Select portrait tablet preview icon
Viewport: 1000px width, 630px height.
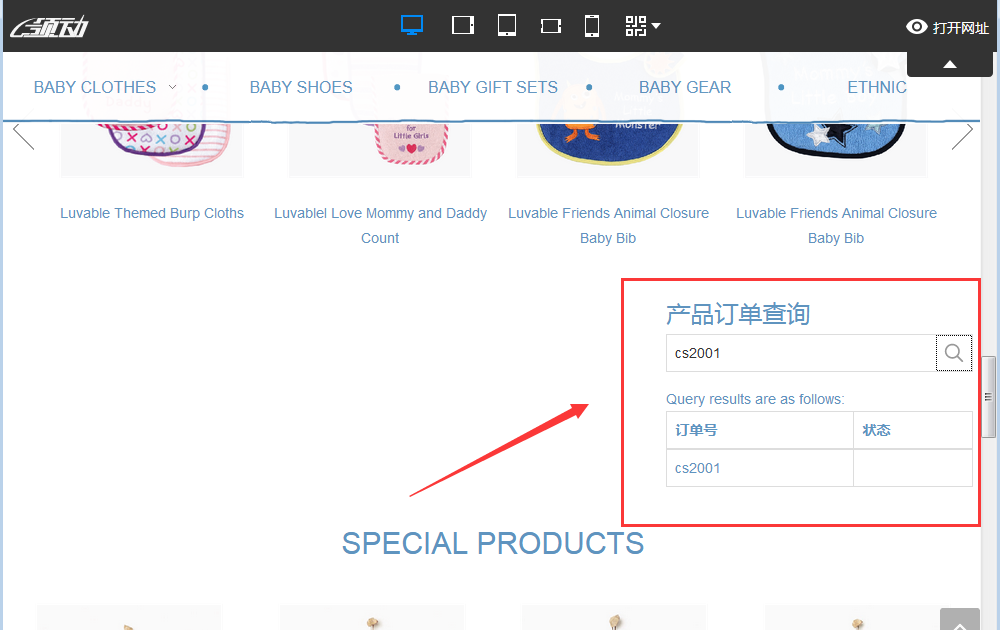click(507, 26)
